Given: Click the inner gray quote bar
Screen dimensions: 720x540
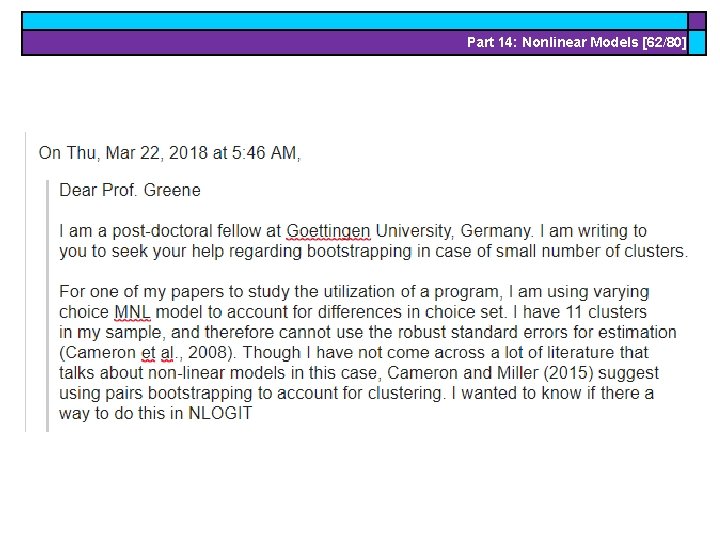Looking at the screenshot, I should point(47,306).
